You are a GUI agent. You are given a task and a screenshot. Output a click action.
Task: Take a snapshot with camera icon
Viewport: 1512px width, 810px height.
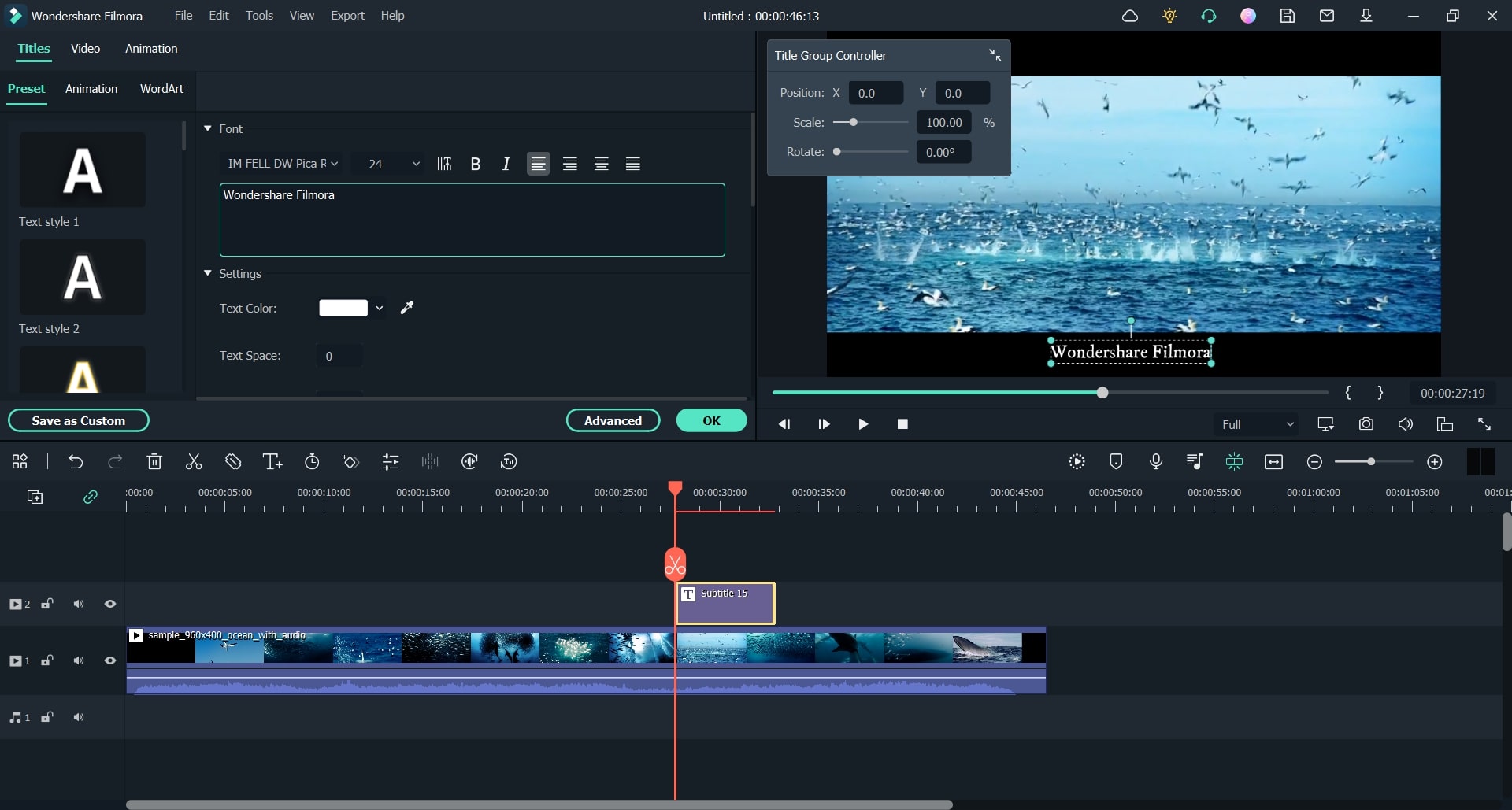coord(1366,424)
